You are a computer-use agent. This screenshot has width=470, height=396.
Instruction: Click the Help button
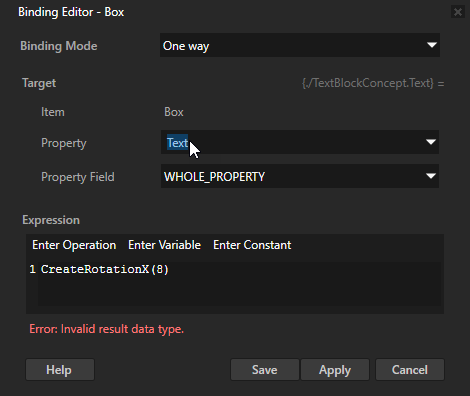(x=60, y=370)
